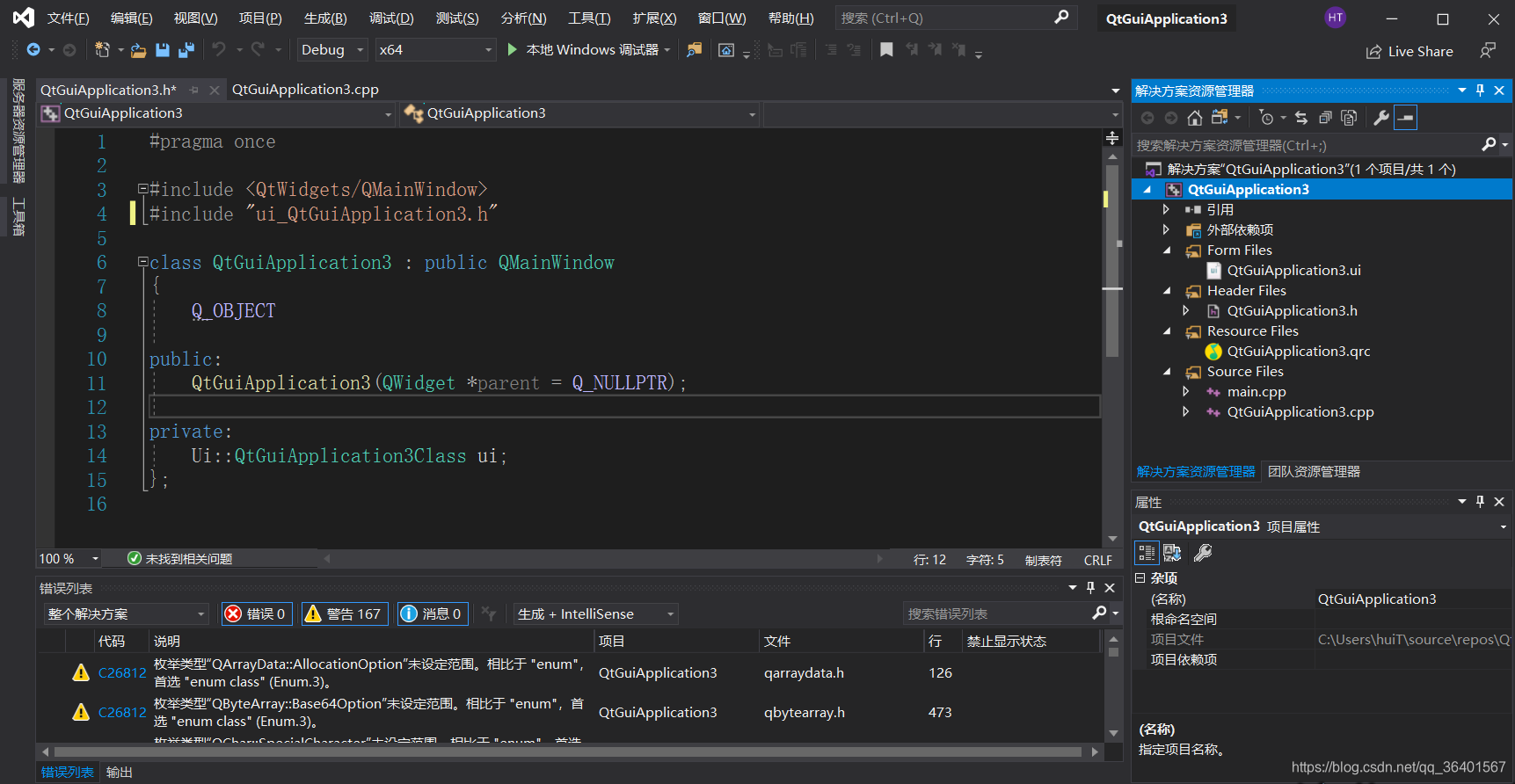Open Property Pages wrench icon in Properties panel
Viewport: 1515px width, 784px height.
[1203, 553]
